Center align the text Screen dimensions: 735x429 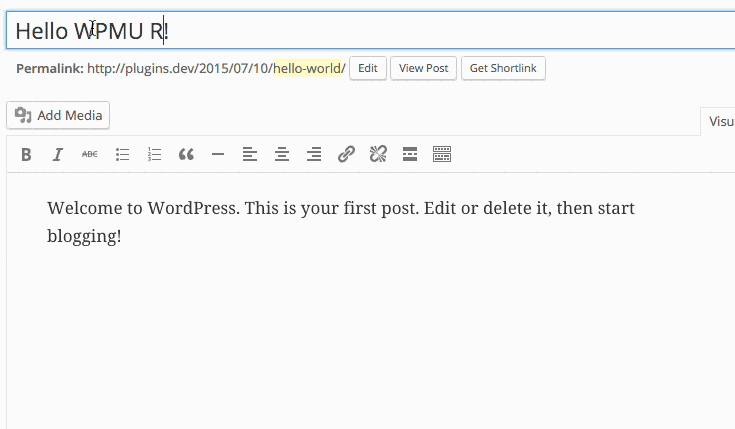pos(282,154)
